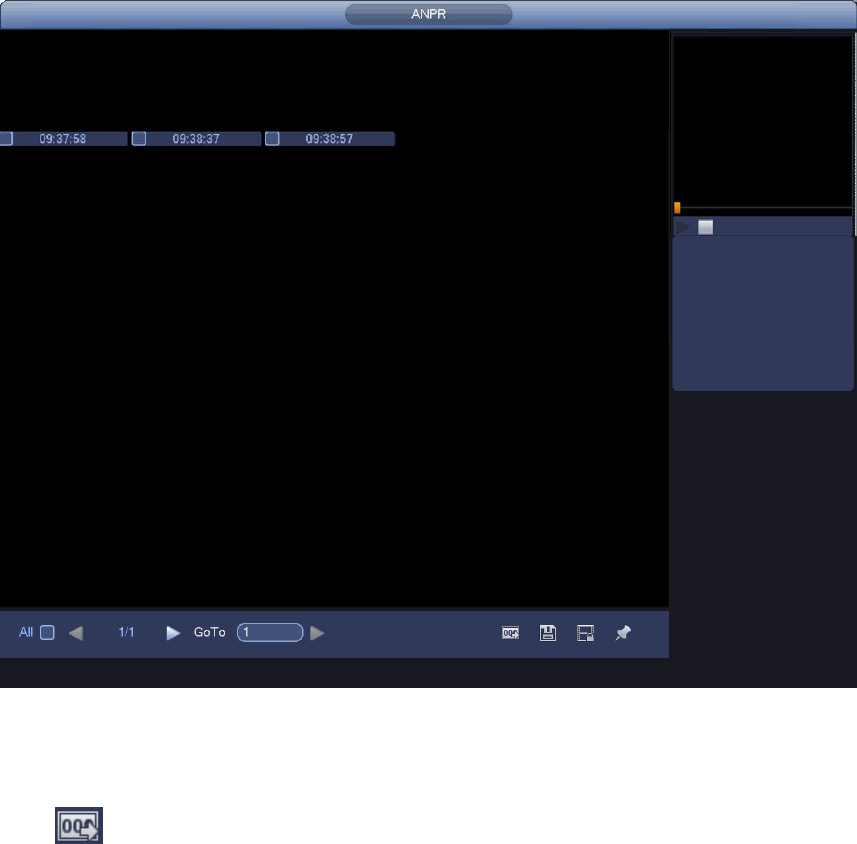Go to previous page arrow
This screenshot has height=844, width=857.
76,633
